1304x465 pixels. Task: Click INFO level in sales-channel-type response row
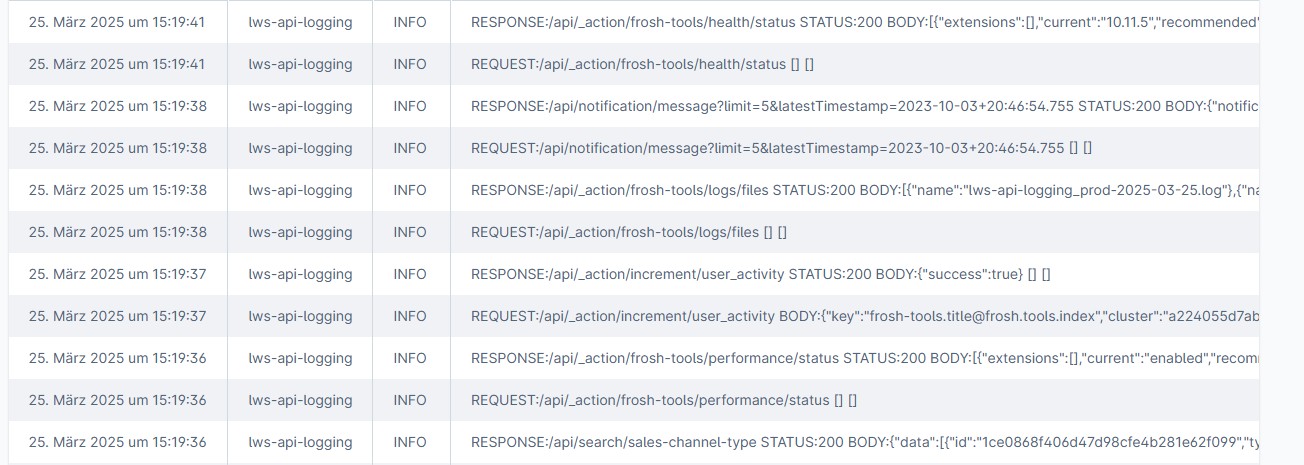point(410,442)
